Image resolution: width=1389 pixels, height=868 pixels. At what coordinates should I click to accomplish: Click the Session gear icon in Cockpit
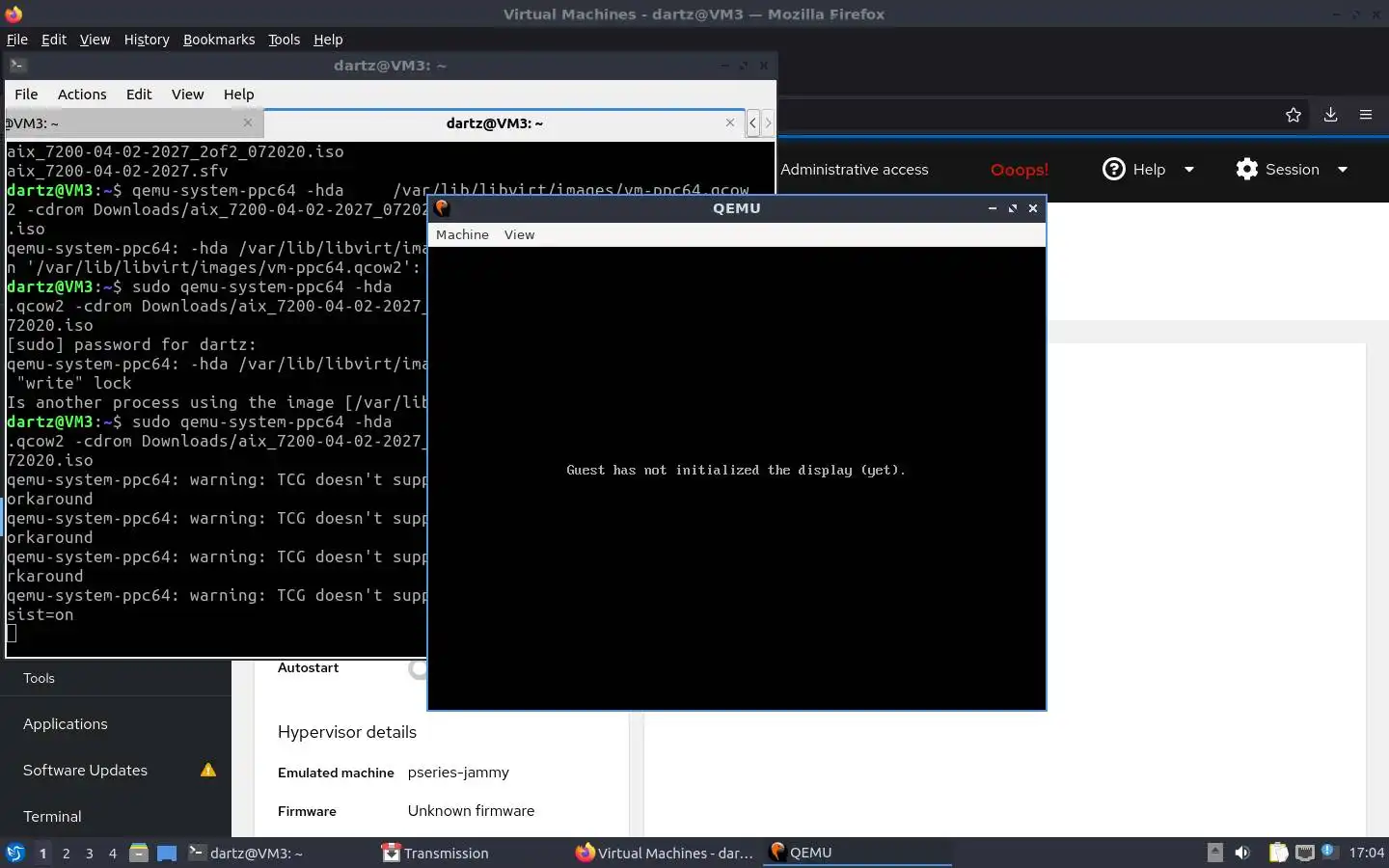point(1247,169)
